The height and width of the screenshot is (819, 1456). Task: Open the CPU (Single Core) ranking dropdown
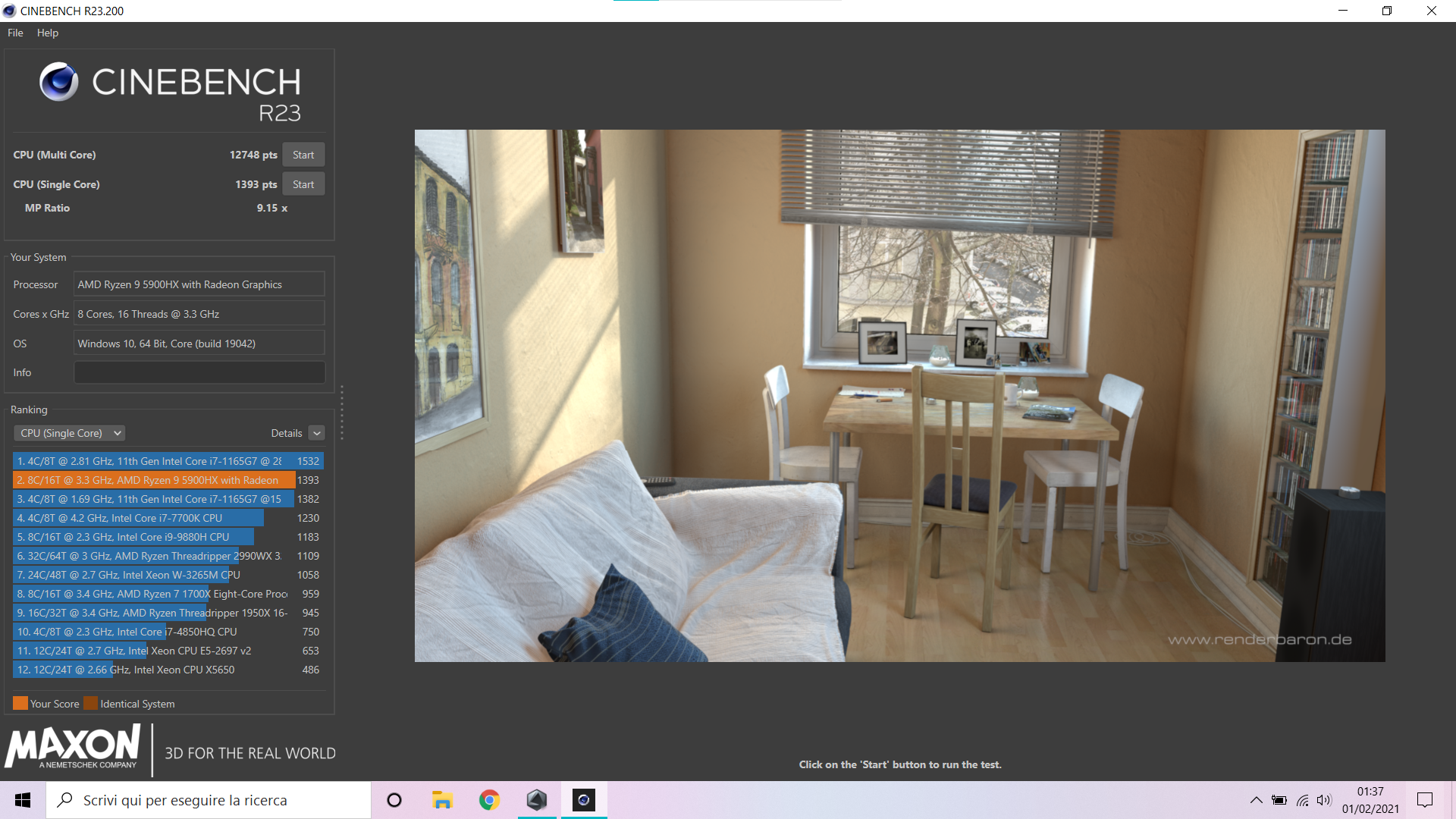(69, 433)
